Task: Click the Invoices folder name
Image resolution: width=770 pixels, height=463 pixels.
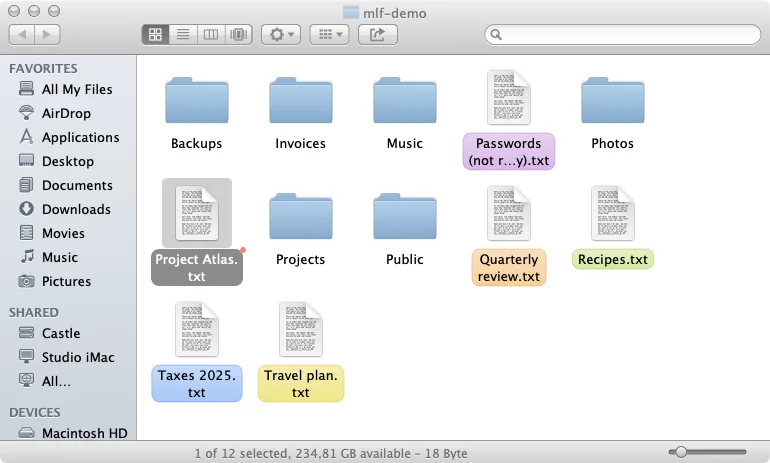Action: (301, 143)
